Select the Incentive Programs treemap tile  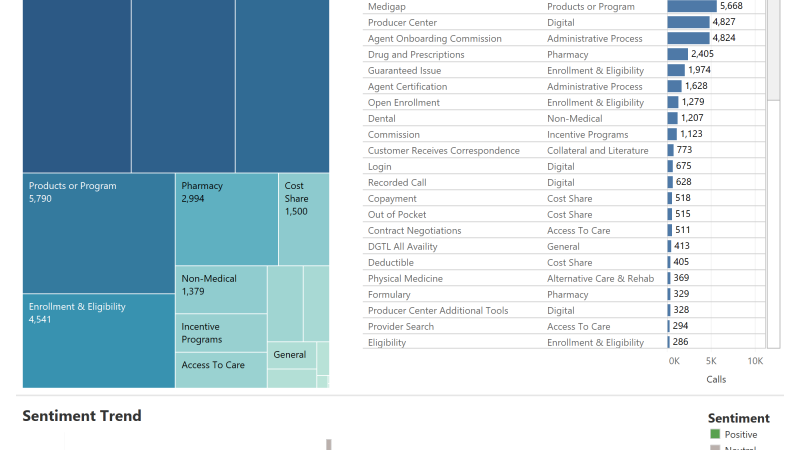point(222,333)
